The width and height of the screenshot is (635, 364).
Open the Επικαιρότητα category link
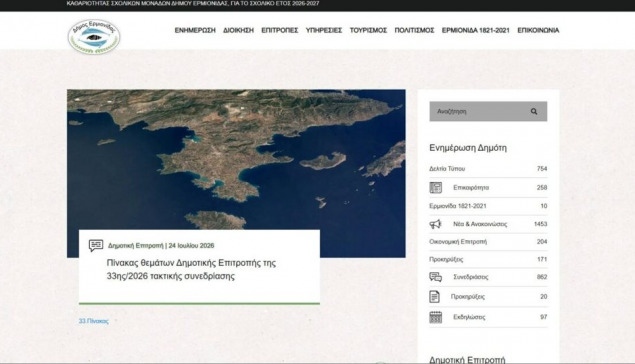471,187
